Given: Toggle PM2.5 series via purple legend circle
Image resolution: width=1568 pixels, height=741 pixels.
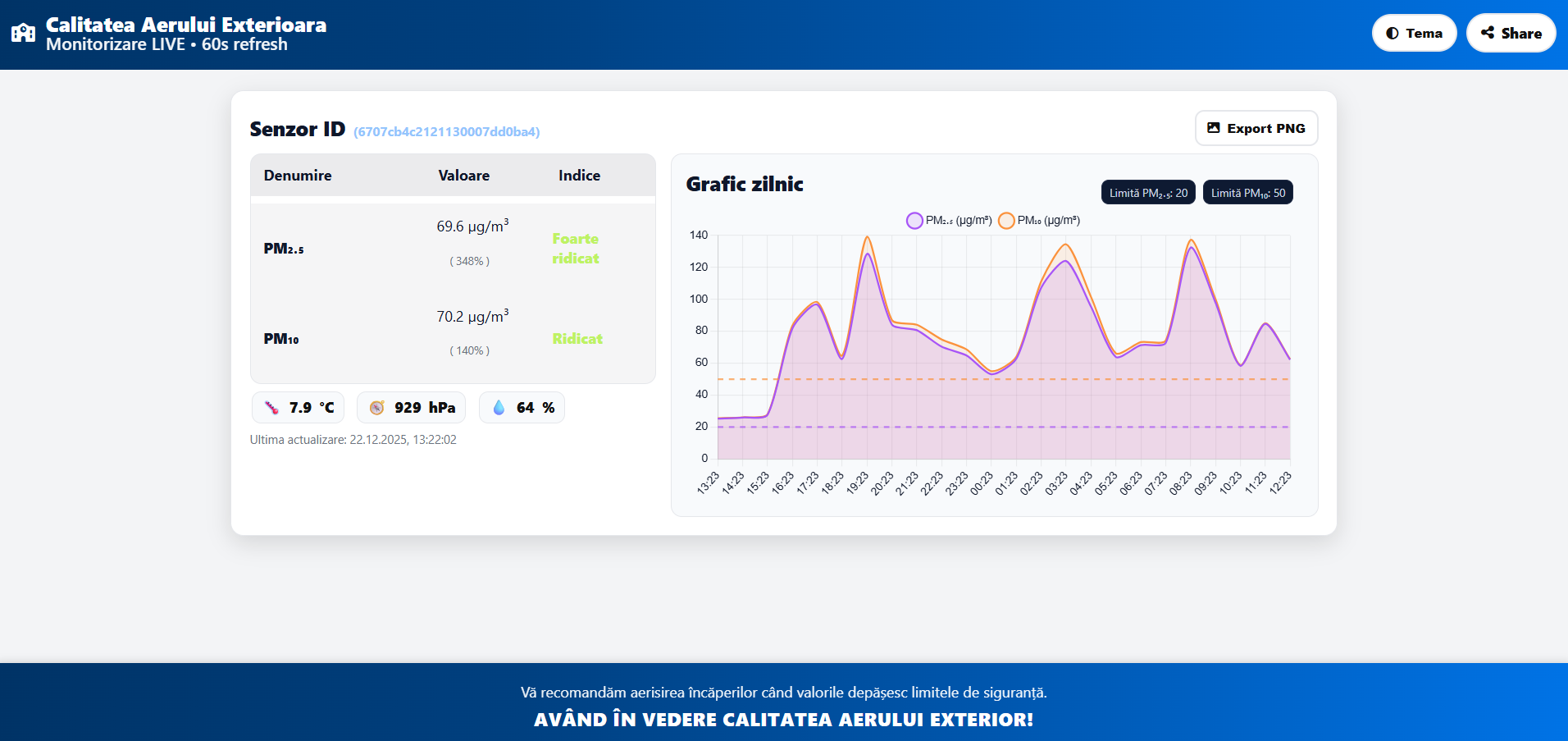Looking at the screenshot, I should click(x=914, y=221).
